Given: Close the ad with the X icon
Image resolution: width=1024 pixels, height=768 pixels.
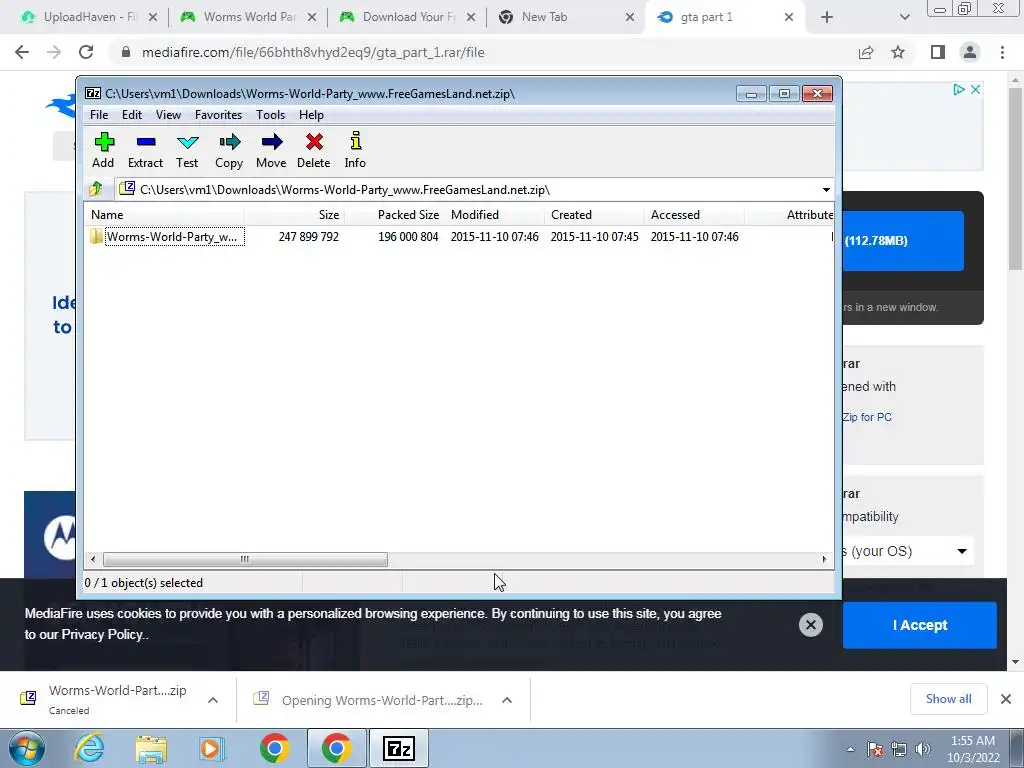Looking at the screenshot, I should click(x=975, y=89).
